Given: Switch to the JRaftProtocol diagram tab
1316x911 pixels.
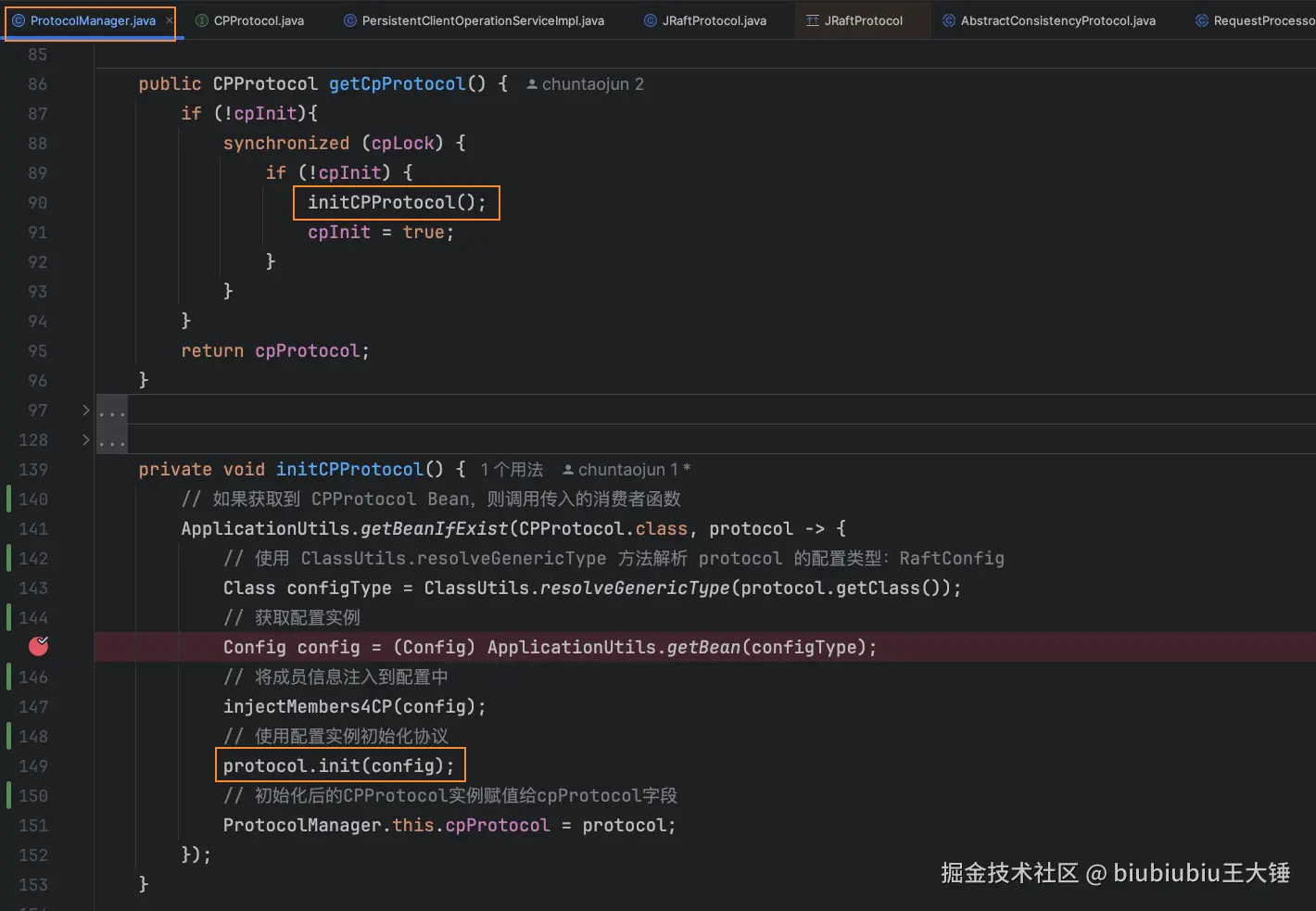Looking at the screenshot, I should (864, 20).
